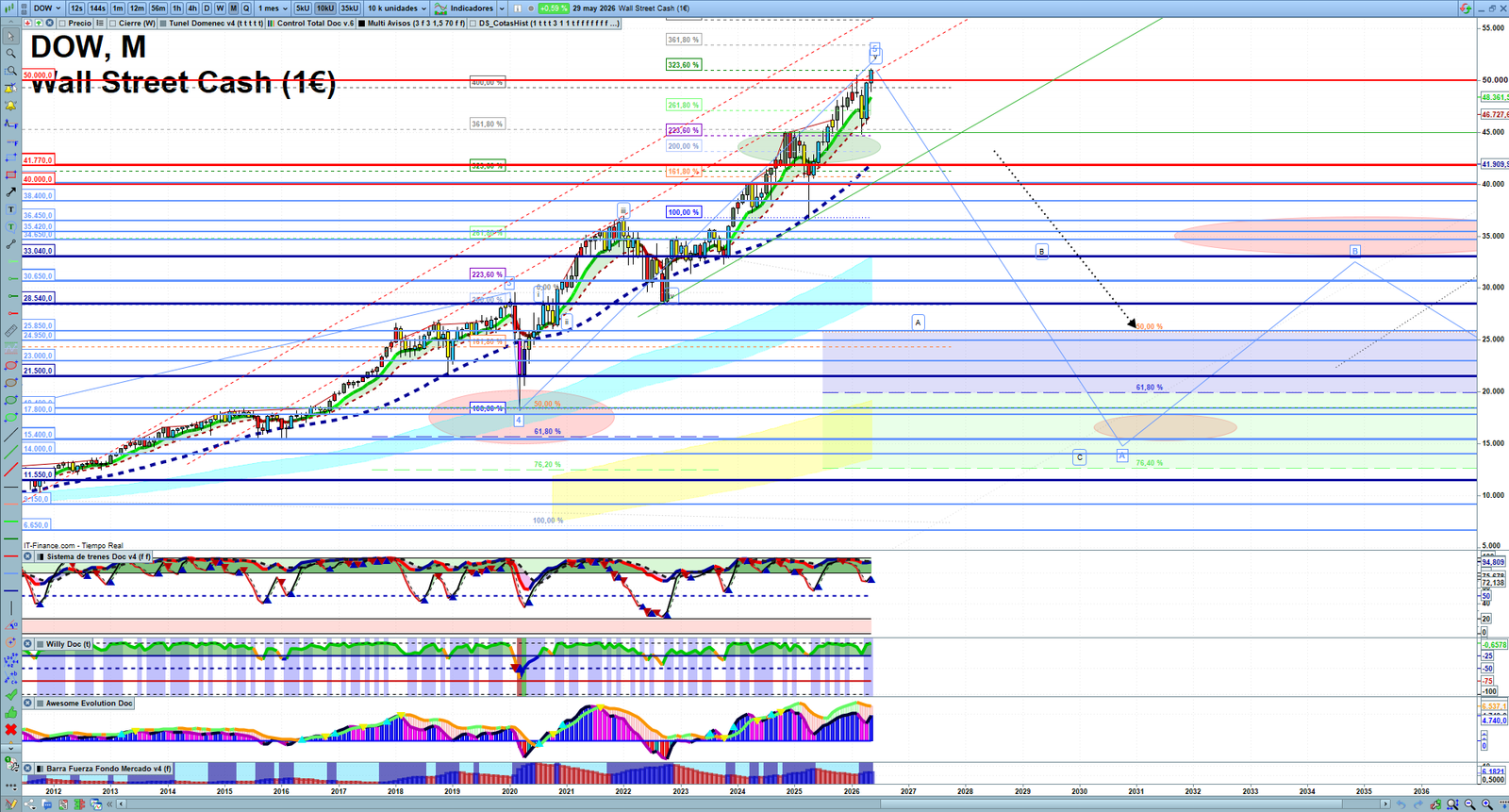Switch to the 12s timeframe
Image resolution: width=1509 pixels, height=812 pixels.
(76, 8)
